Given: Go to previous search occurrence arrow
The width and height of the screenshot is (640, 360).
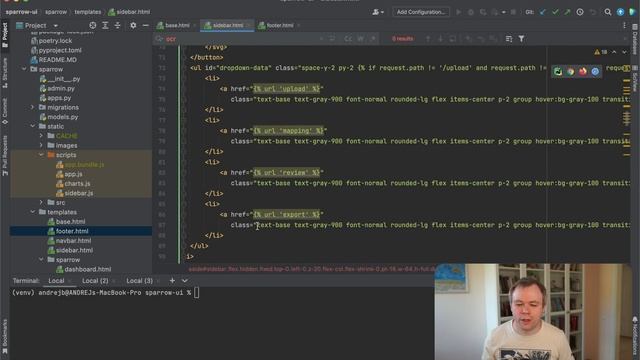Looking at the screenshot, I should (428, 39).
